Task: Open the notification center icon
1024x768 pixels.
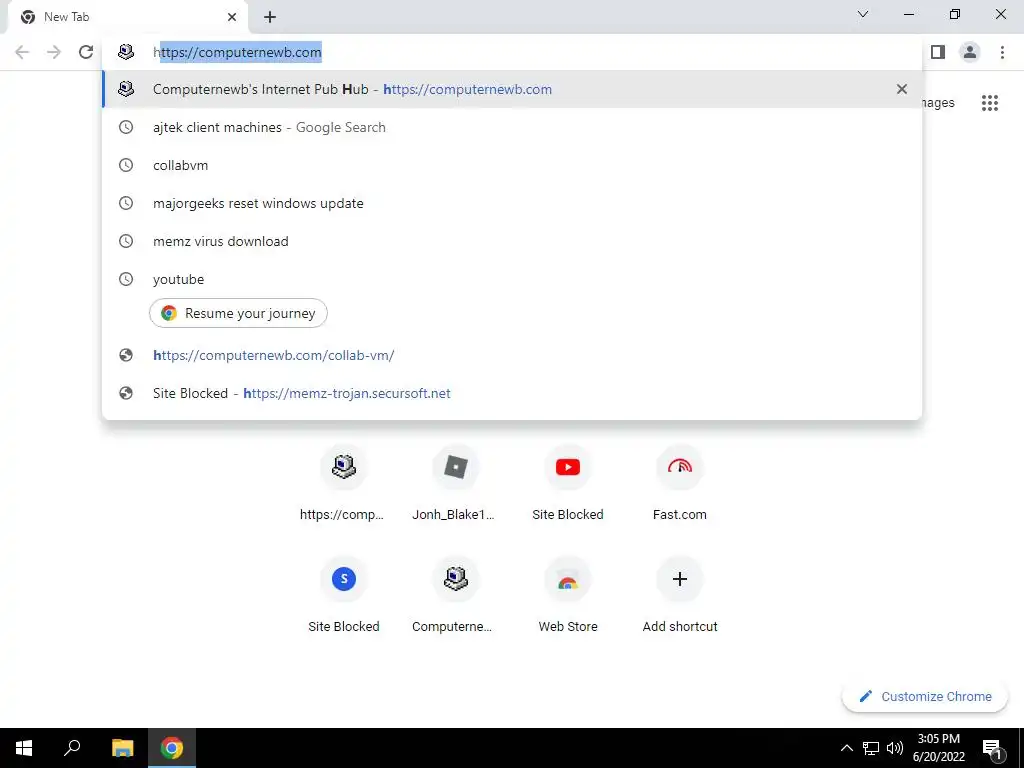Action: point(993,748)
